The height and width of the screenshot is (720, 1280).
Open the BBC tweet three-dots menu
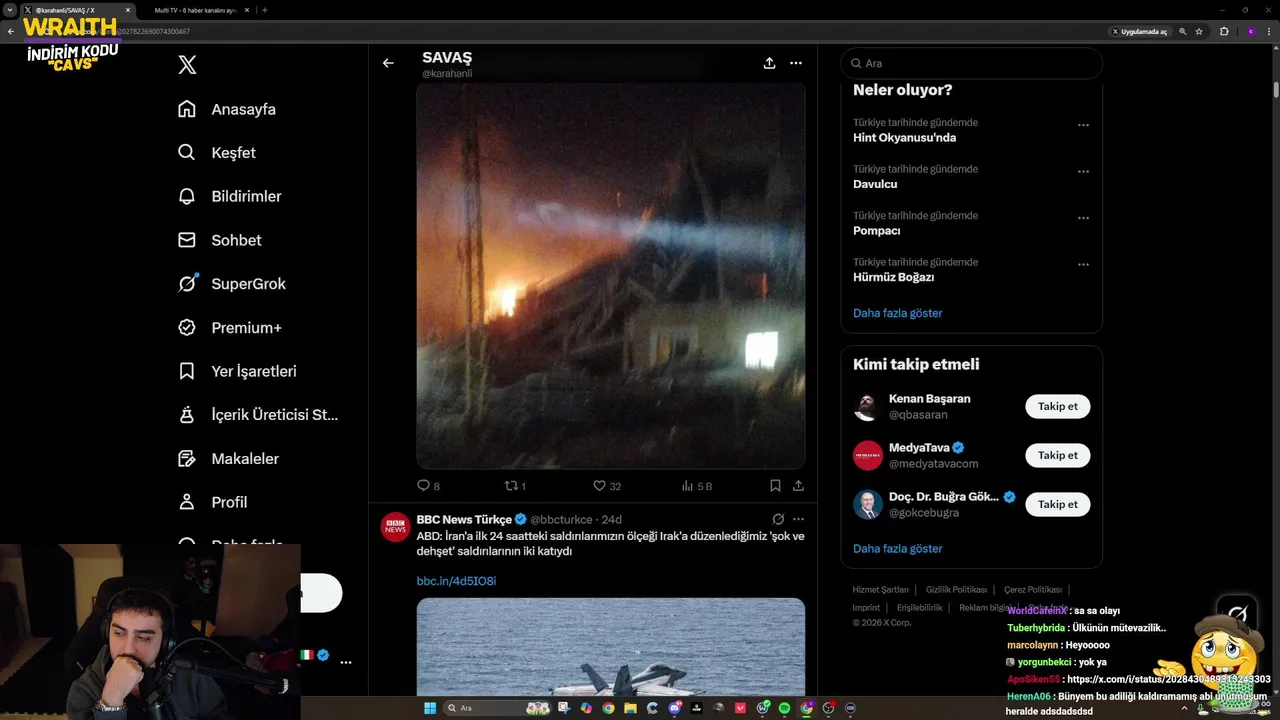[x=798, y=519]
